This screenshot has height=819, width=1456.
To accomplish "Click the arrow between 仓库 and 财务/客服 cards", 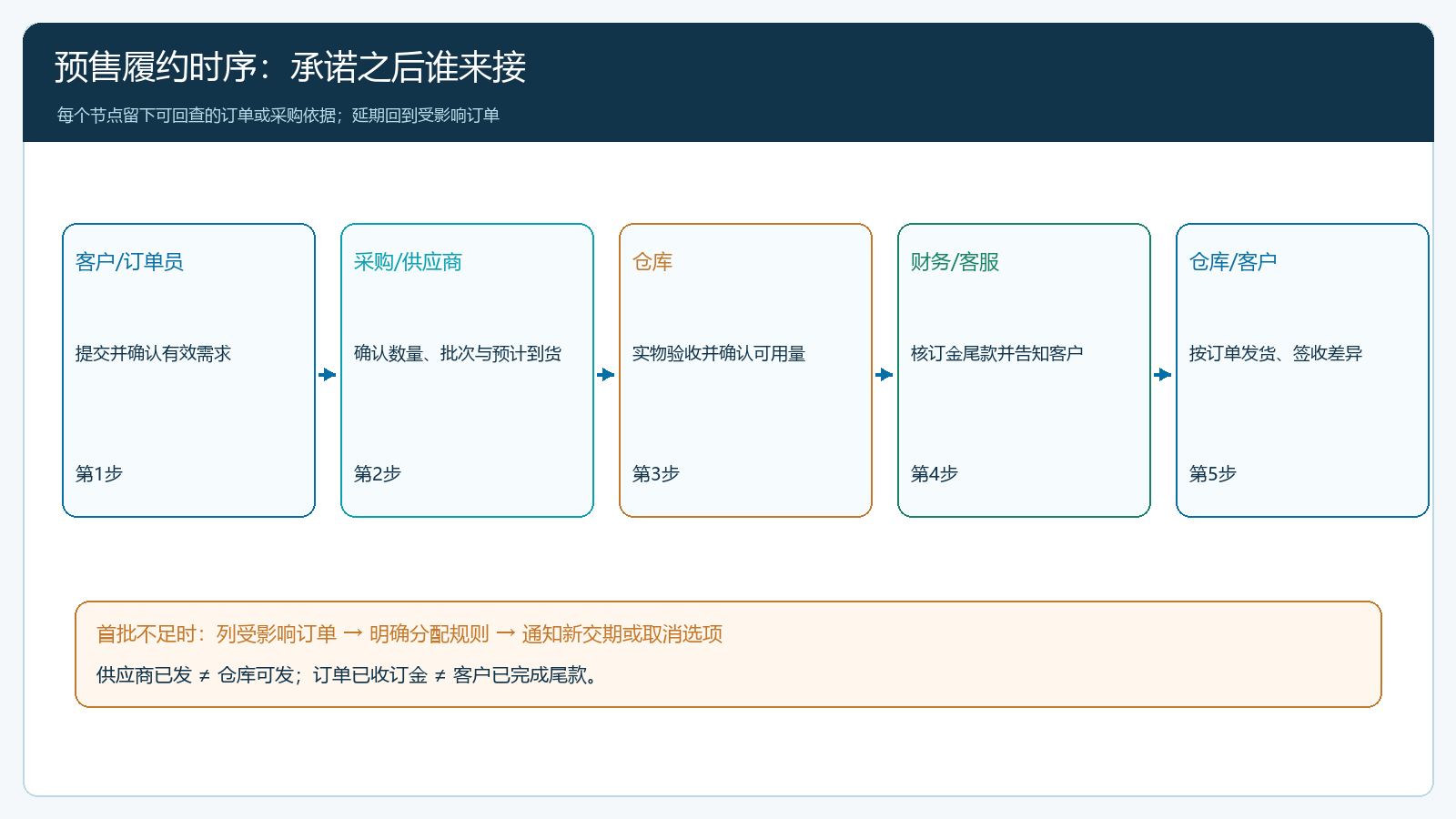I will 885,374.
